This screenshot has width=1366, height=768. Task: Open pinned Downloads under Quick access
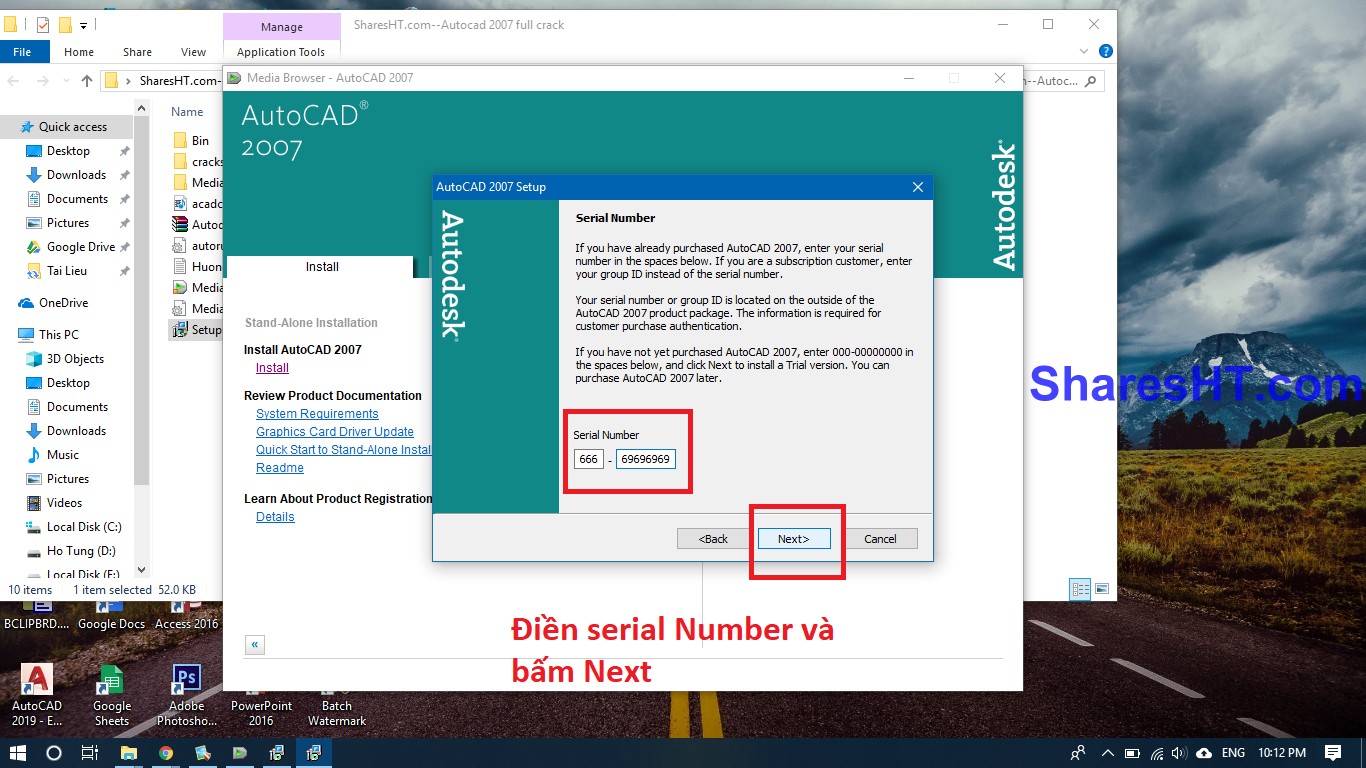pyautogui.click(x=76, y=175)
